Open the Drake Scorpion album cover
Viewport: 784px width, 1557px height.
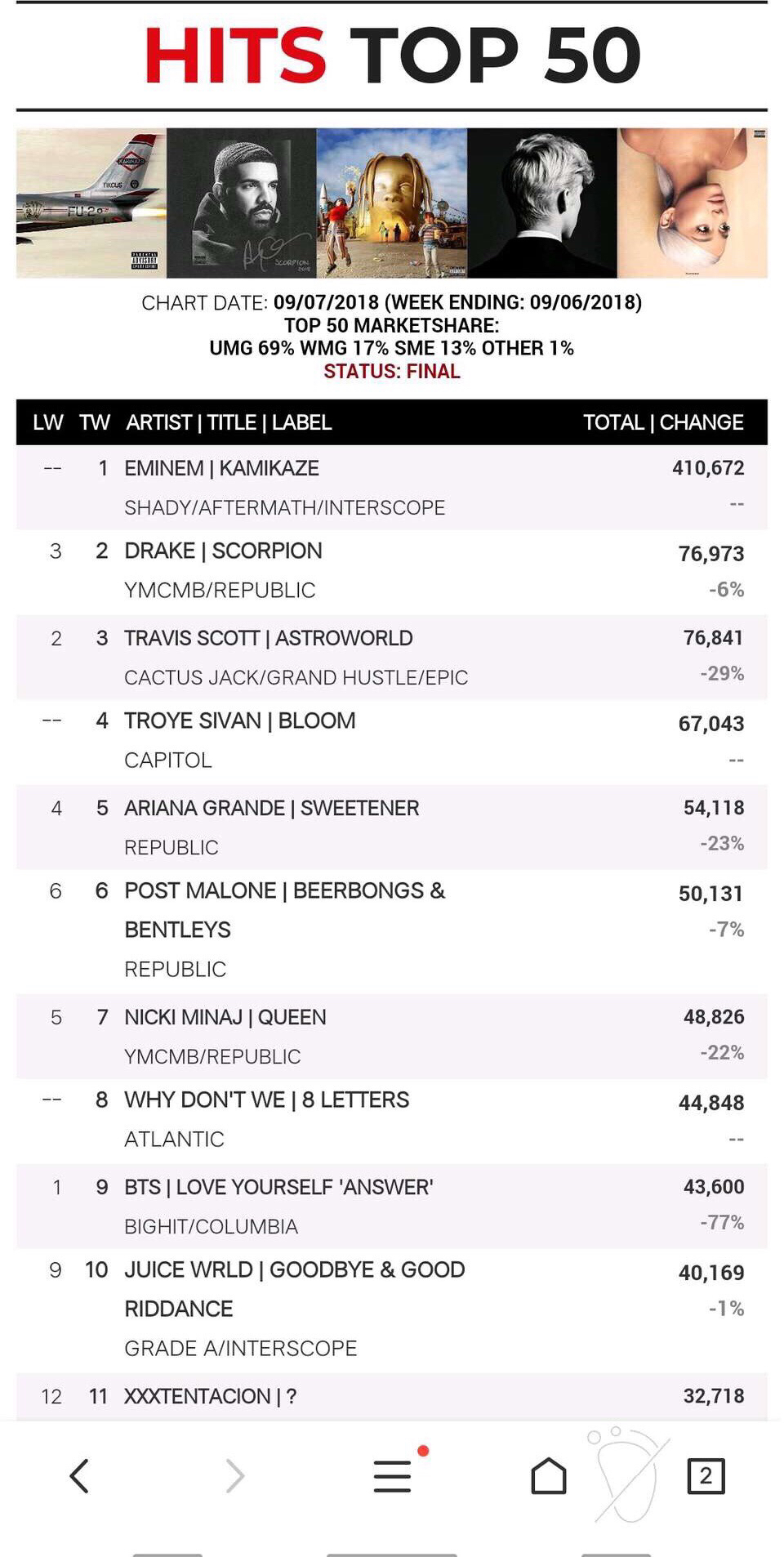coord(242,203)
